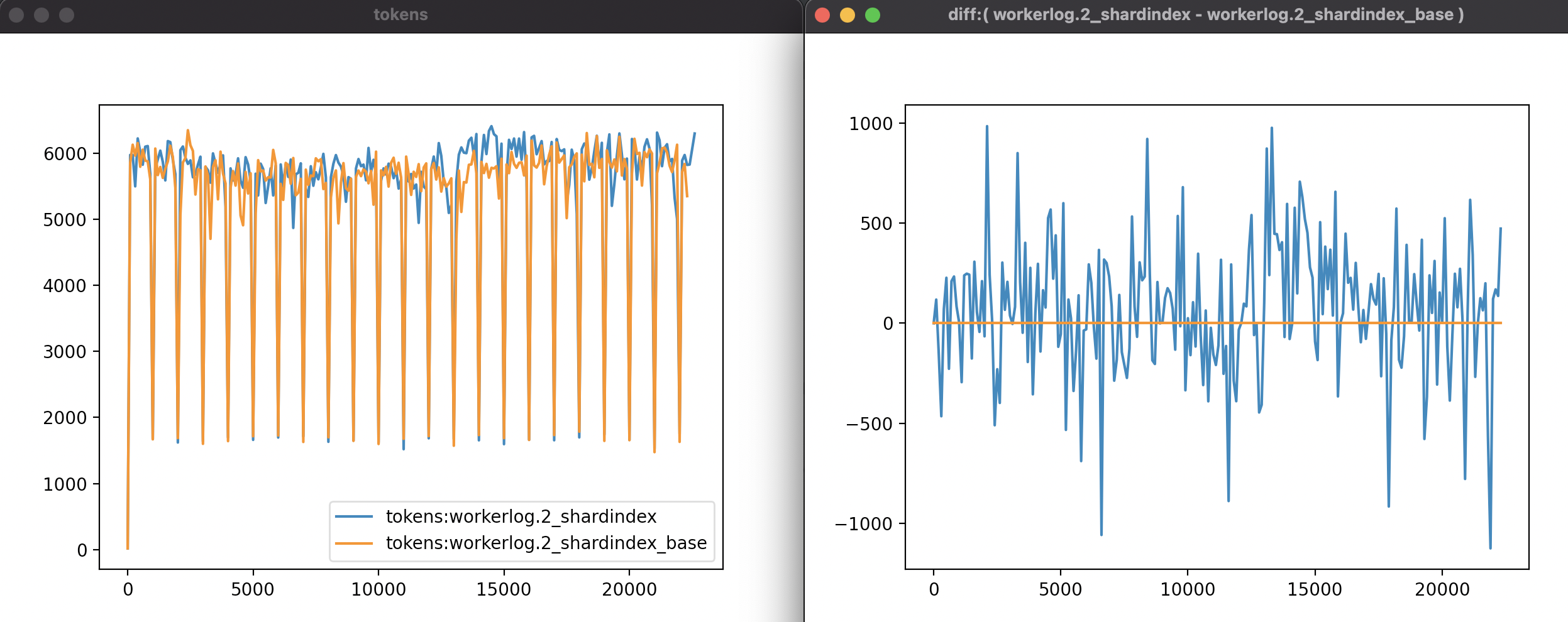The width and height of the screenshot is (1568, 622).
Task: Click y-axis label 6000 in tokens plot
Action: pos(65,154)
